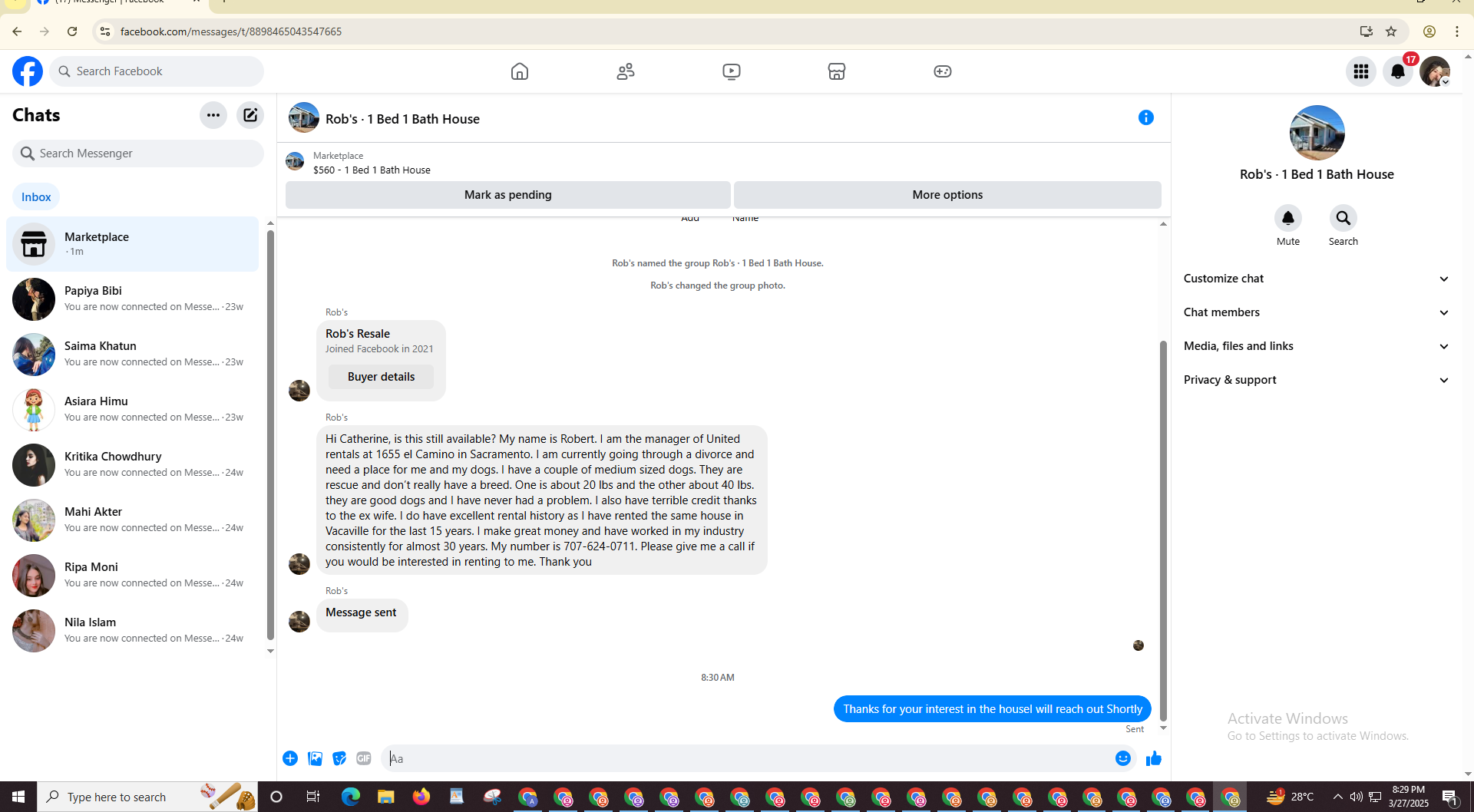Open chat with Asiara Himu
1474x812 pixels.
coord(133,410)
